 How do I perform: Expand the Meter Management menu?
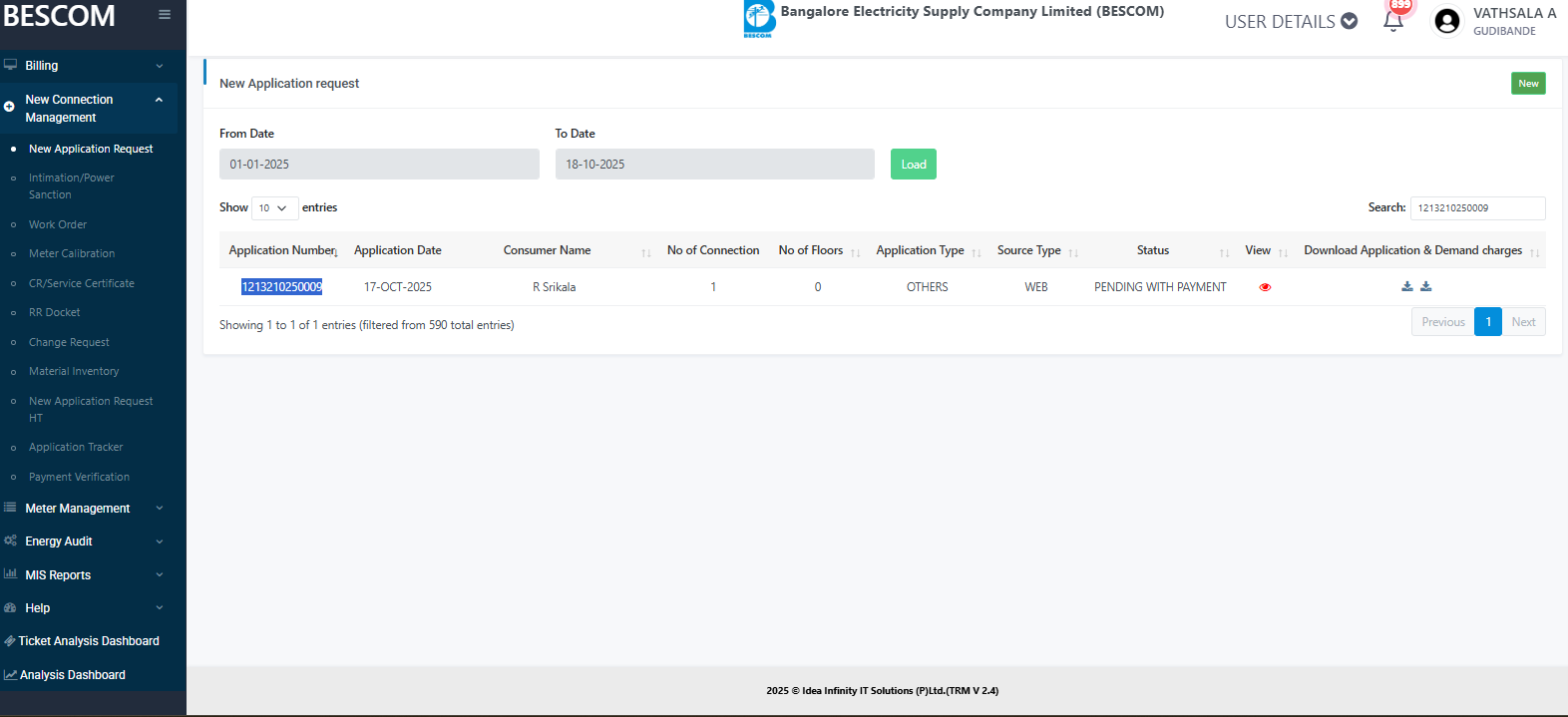click(84, 509)
